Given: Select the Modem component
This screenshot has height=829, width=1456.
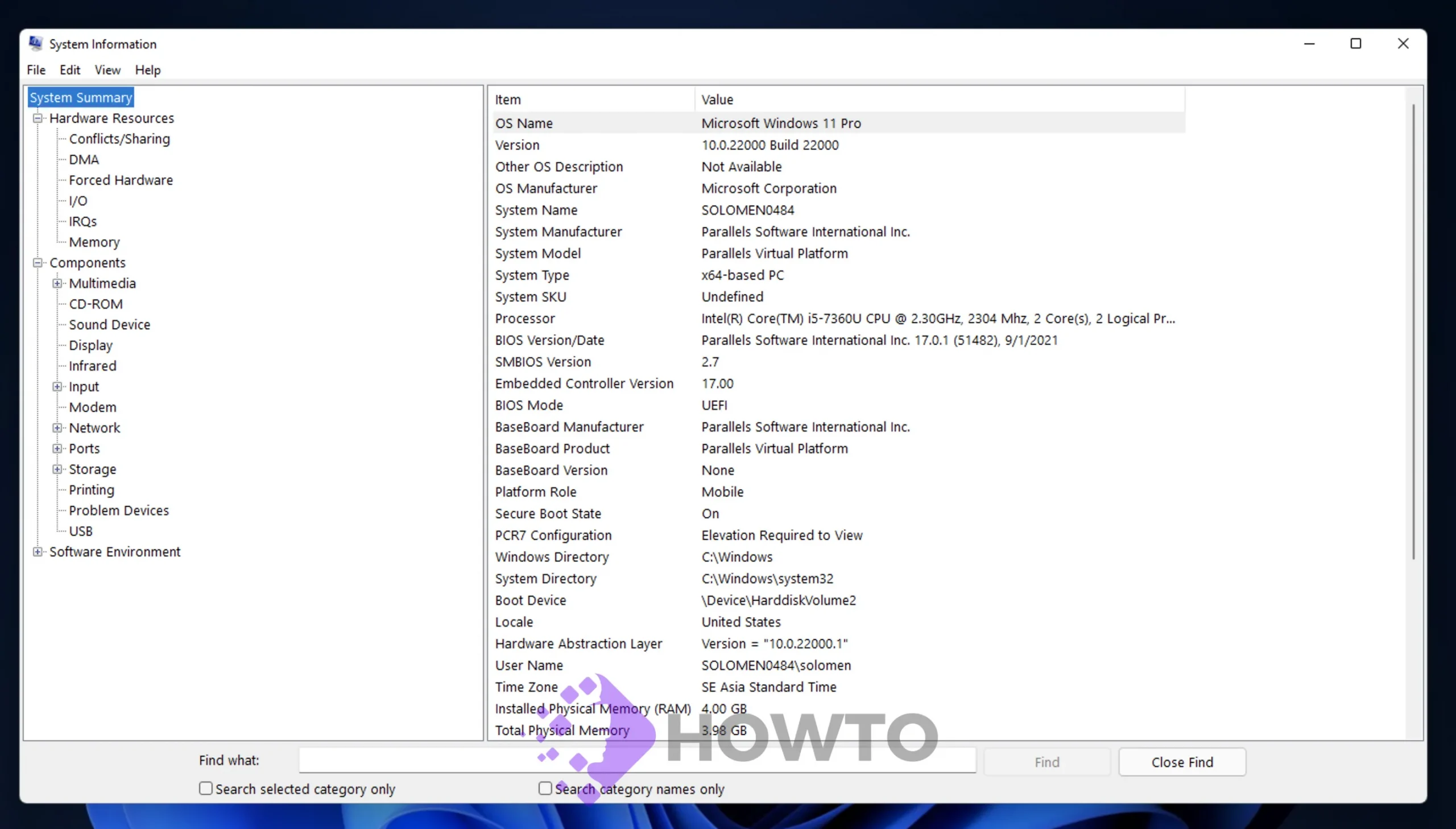Looking at the screenshot, I should click(93, 407).
